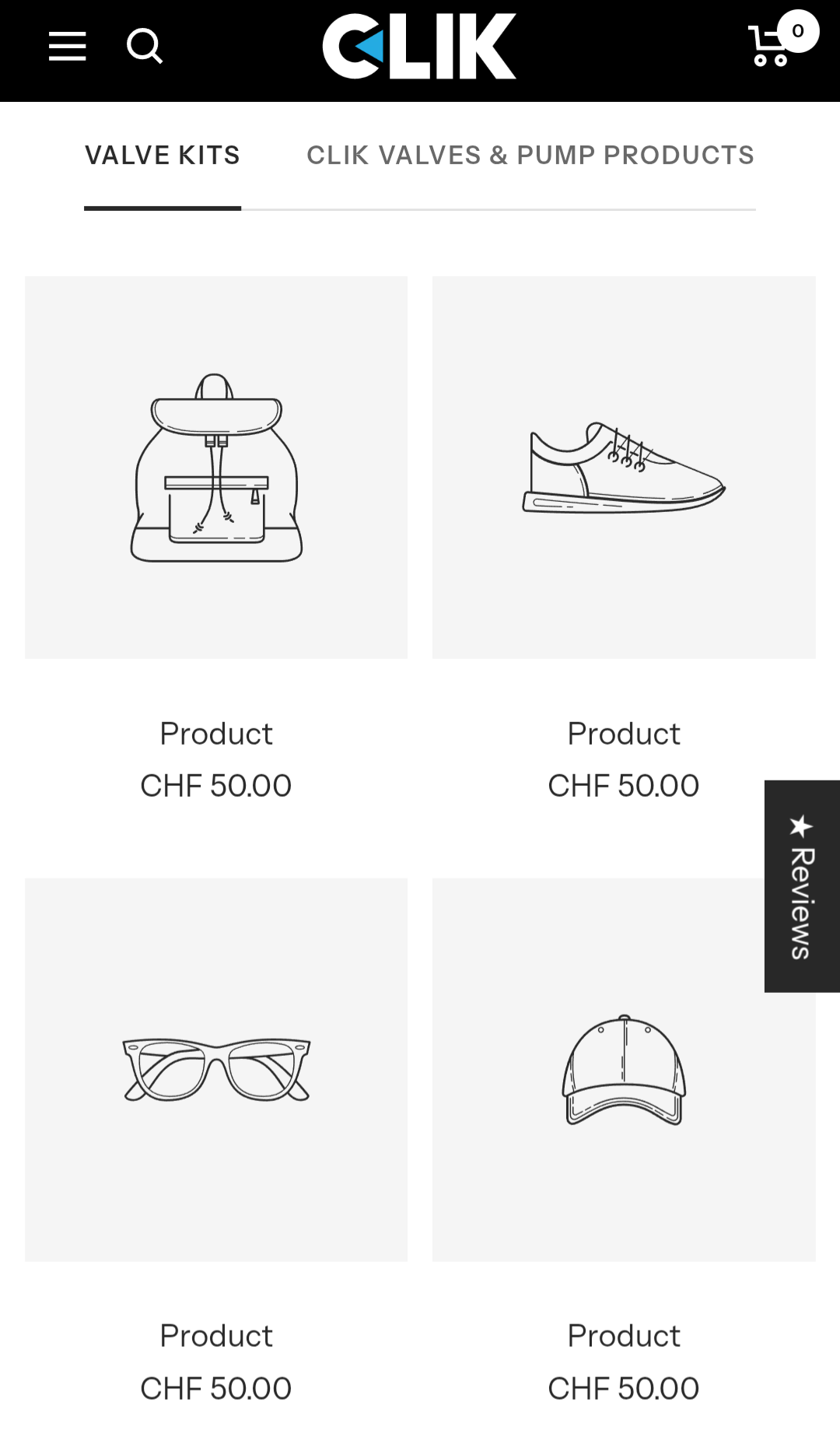Click CHF 50.00 price under the cap
The width and height of the screenshot is (840, 1441).
pyautogui.click(x=624, y=1388)
